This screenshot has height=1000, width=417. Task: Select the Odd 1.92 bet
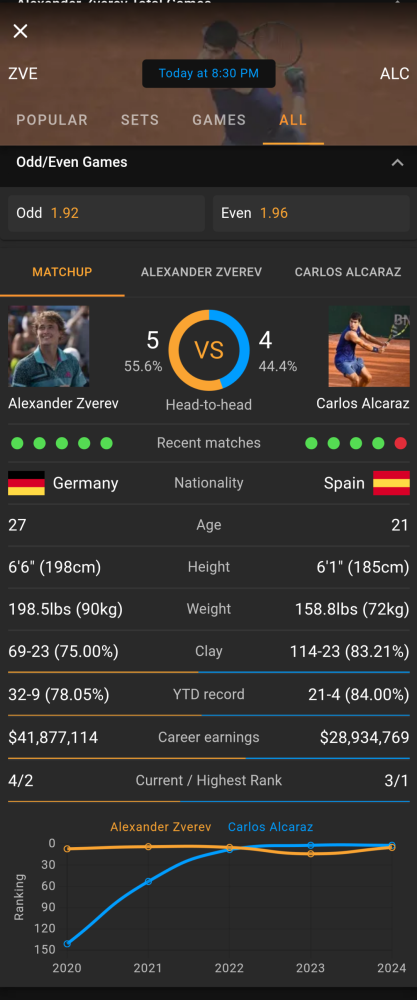[106, 213]
